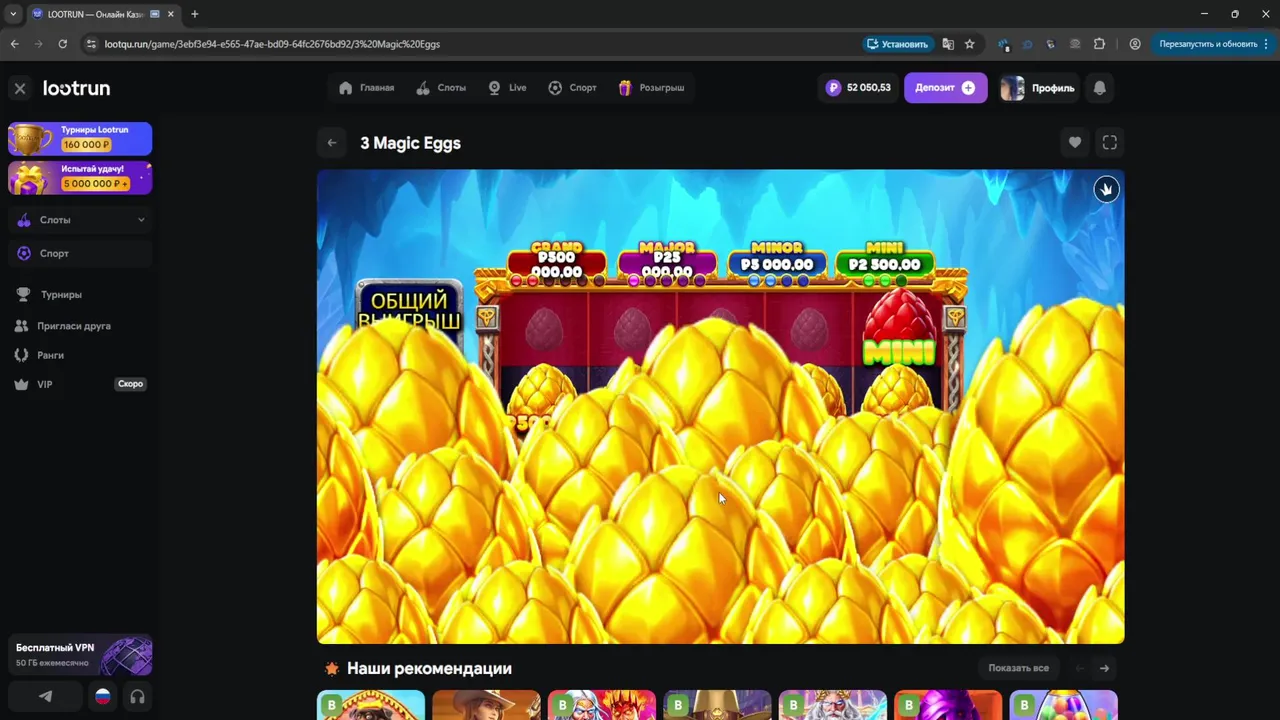Screen dimensions: 1280x720
Task: Click the balance 52 050,53 display
Action: pyautogui.click(x=858, y=88)
